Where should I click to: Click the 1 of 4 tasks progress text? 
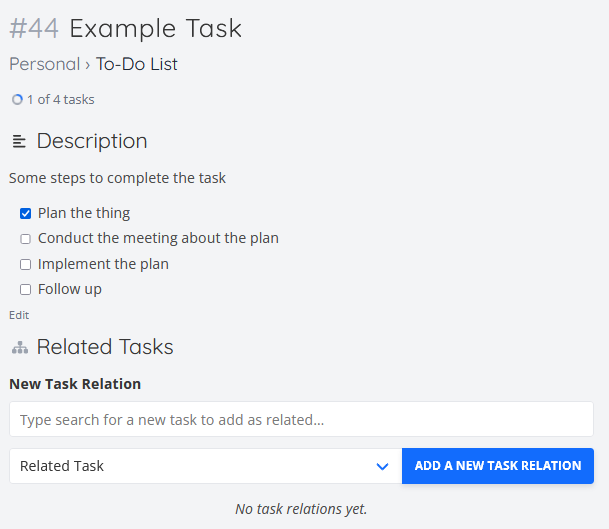(61, 100)
